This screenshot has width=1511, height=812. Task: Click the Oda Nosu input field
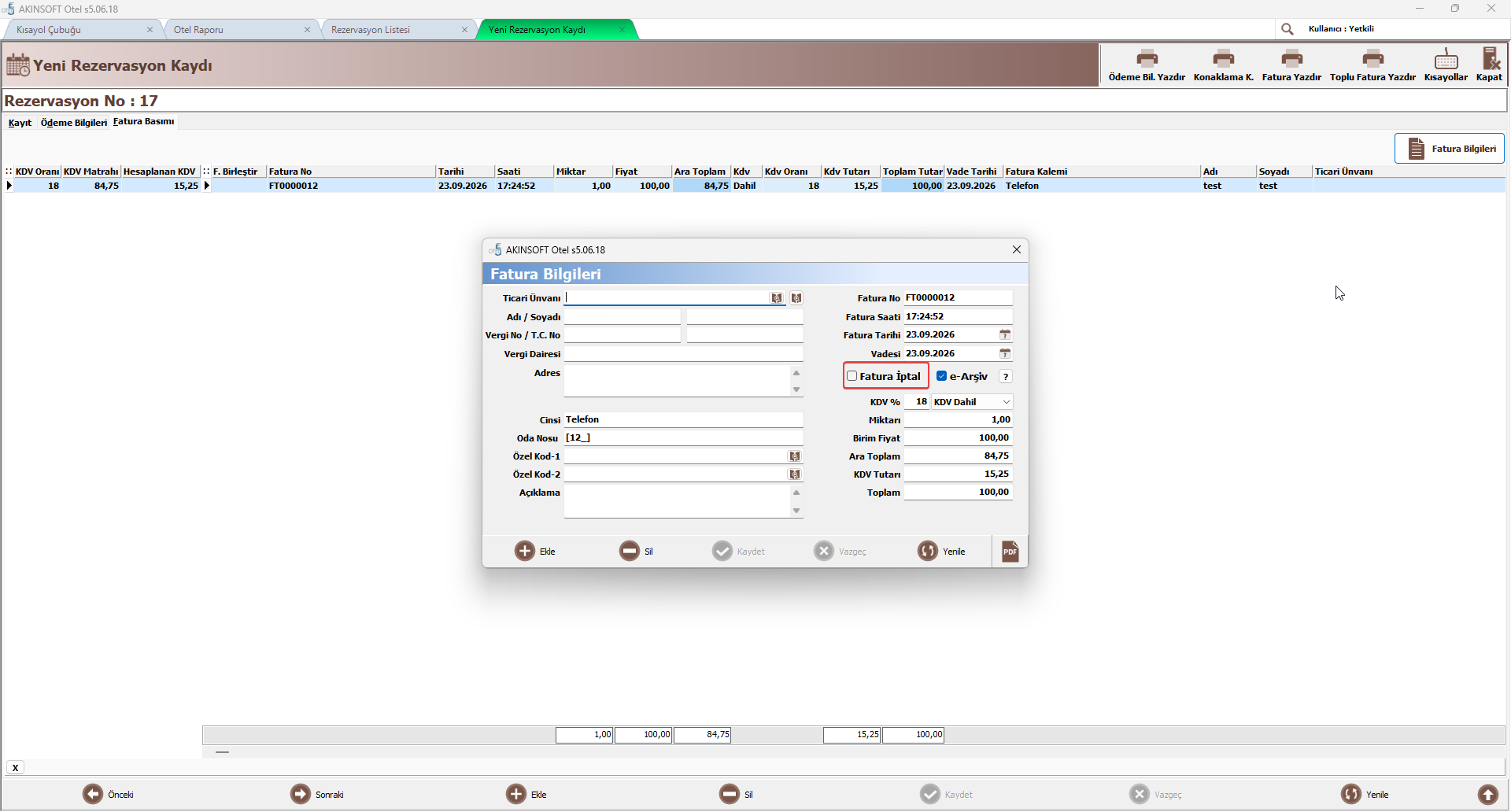click(x=683, y=437)
